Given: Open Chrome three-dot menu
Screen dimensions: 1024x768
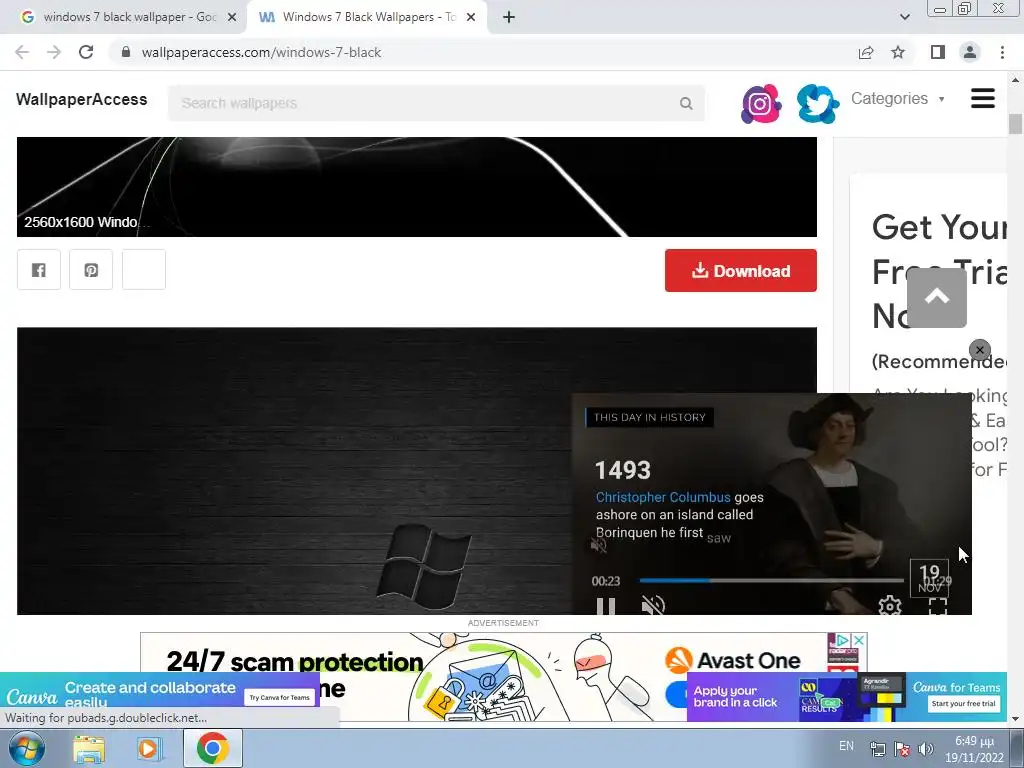Looking at the screenshot, I should (x=1002, y=52).
